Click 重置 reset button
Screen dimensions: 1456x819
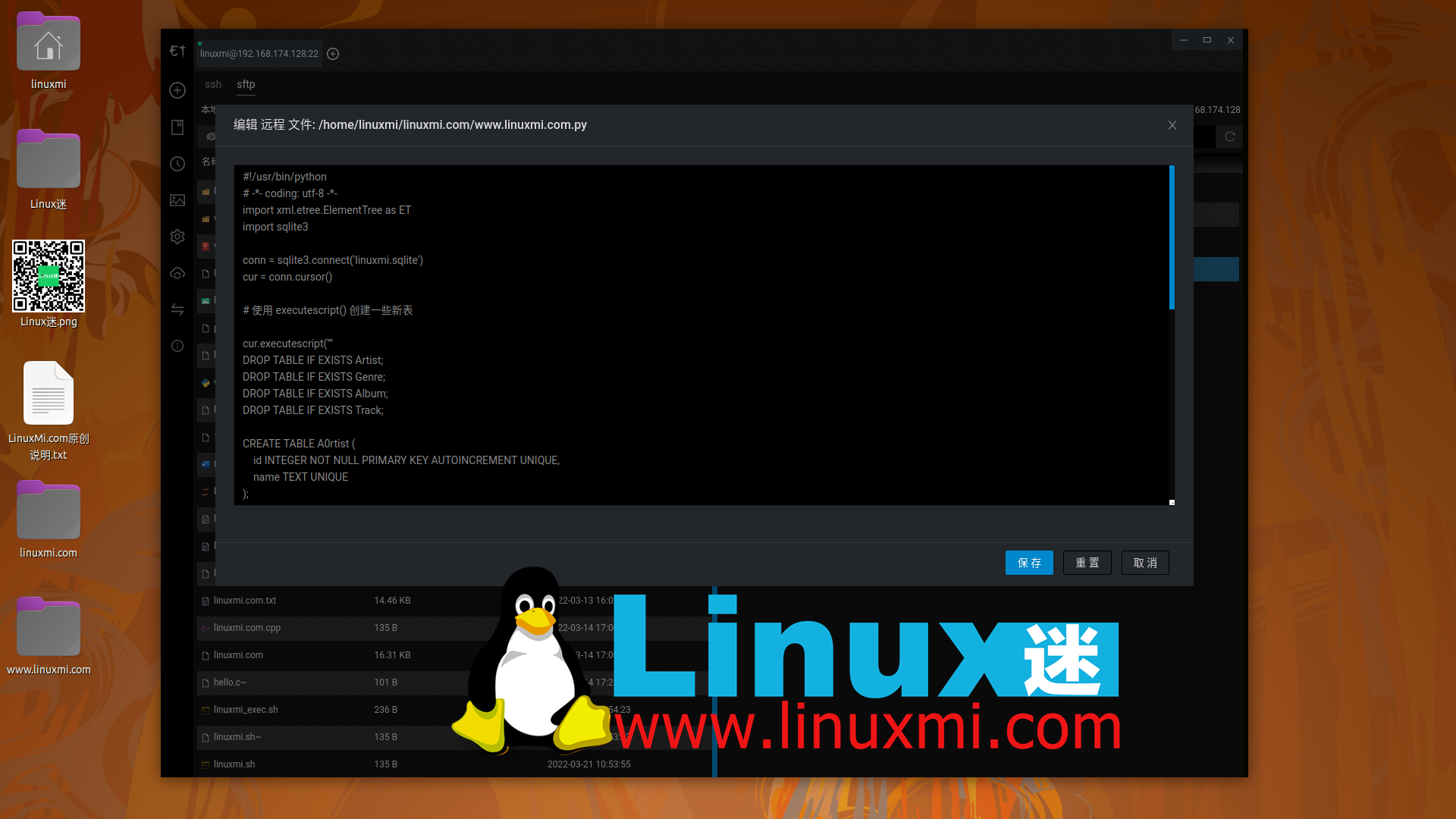[x=1087, y=563]
